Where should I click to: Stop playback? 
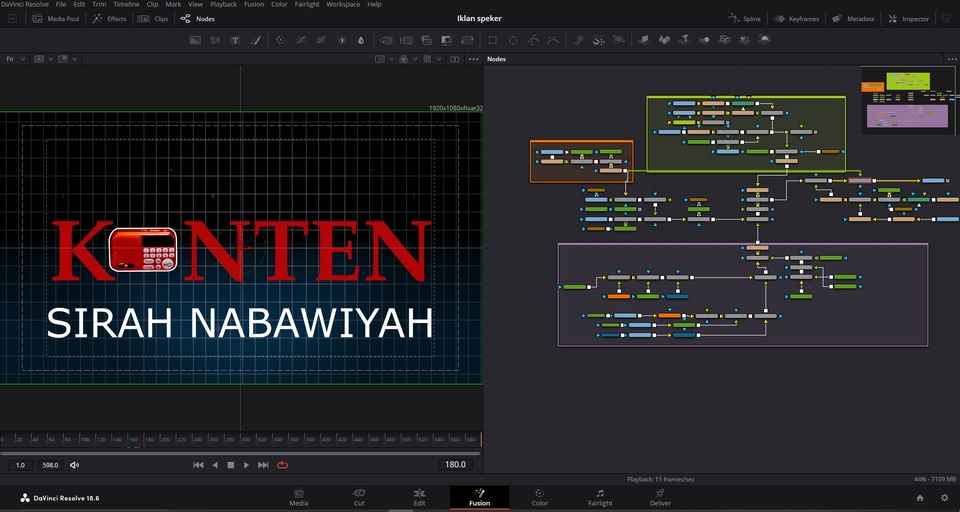231,465
